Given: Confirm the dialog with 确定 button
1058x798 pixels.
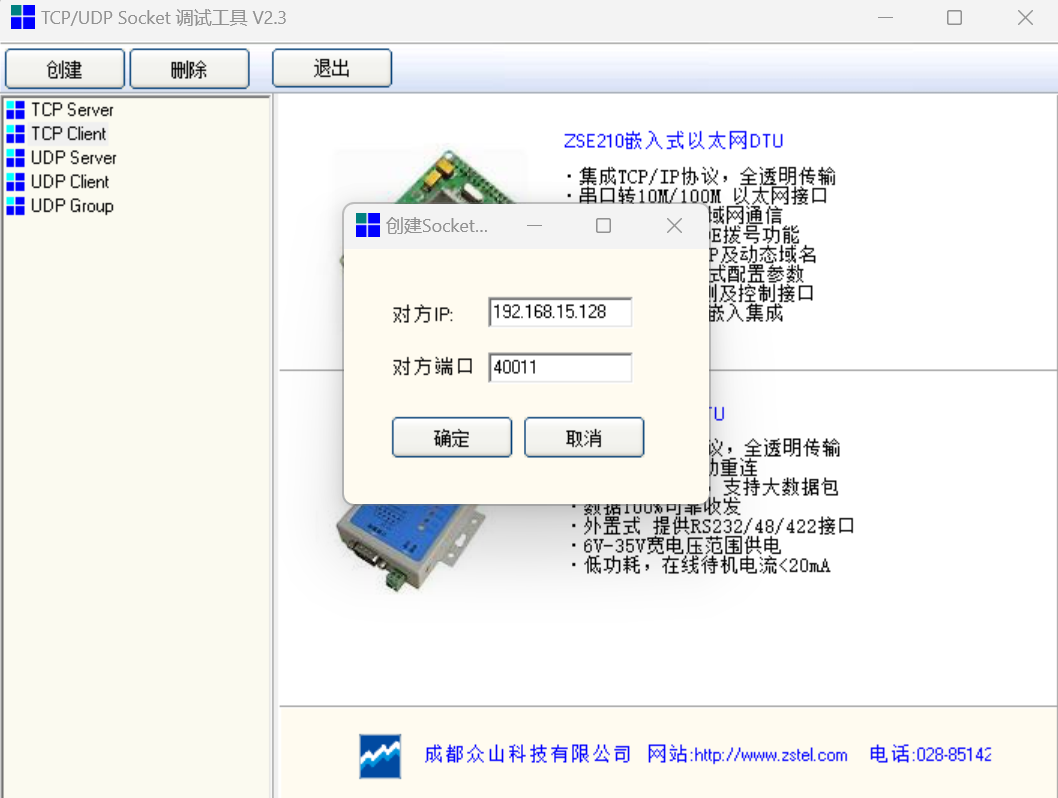Looking at the screenshot, I should coord(452,438).
